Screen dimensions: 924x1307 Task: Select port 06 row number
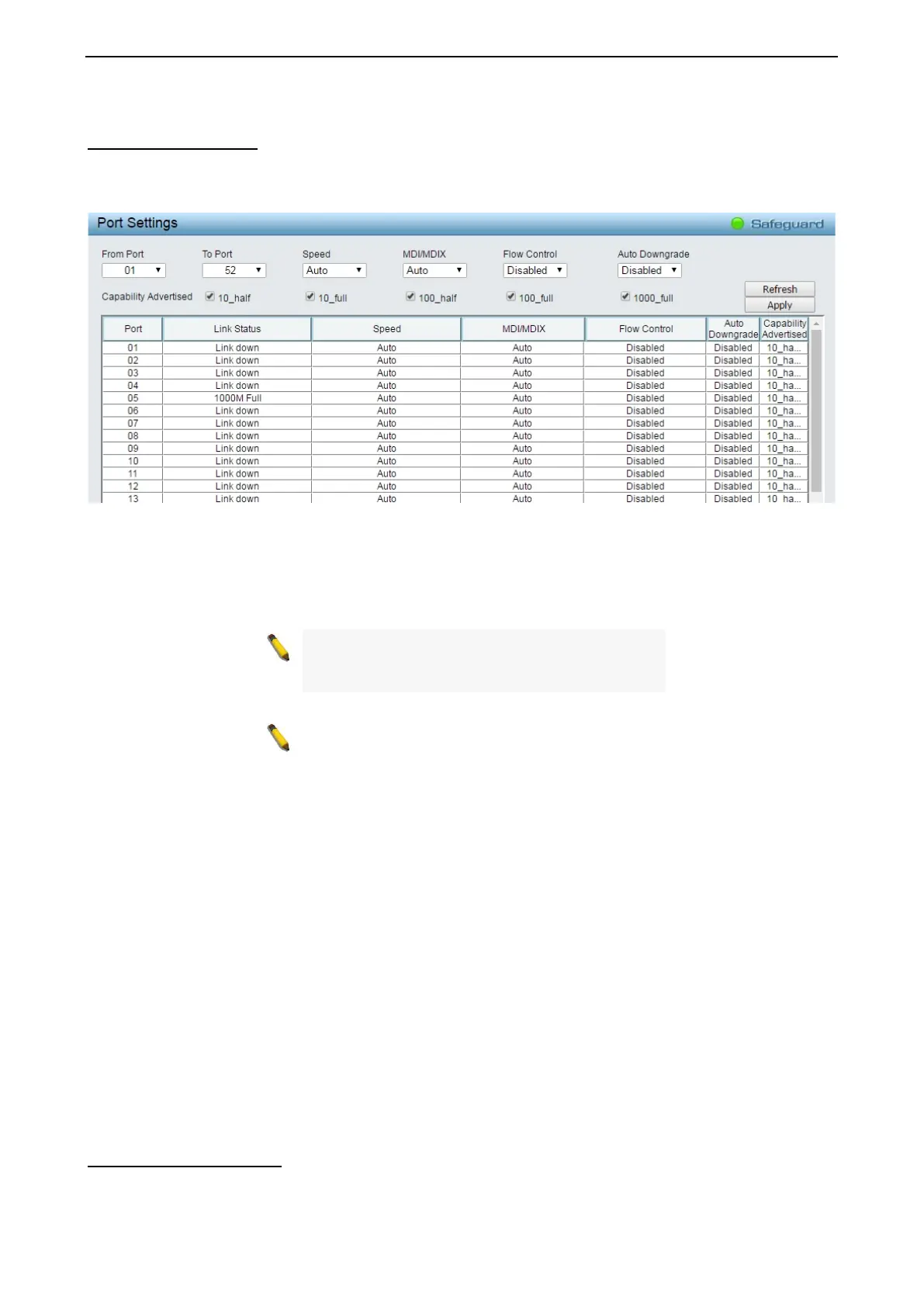(133, 411)
